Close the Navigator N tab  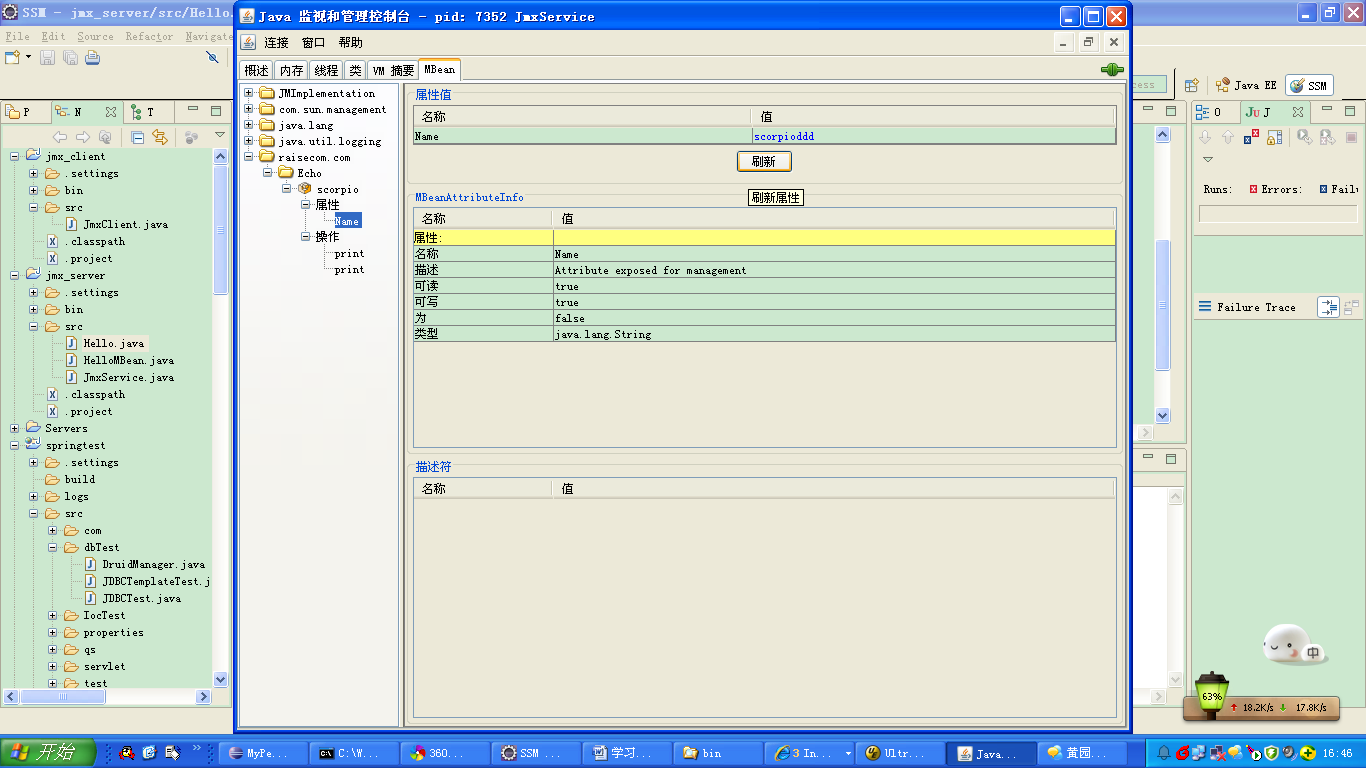110,112
